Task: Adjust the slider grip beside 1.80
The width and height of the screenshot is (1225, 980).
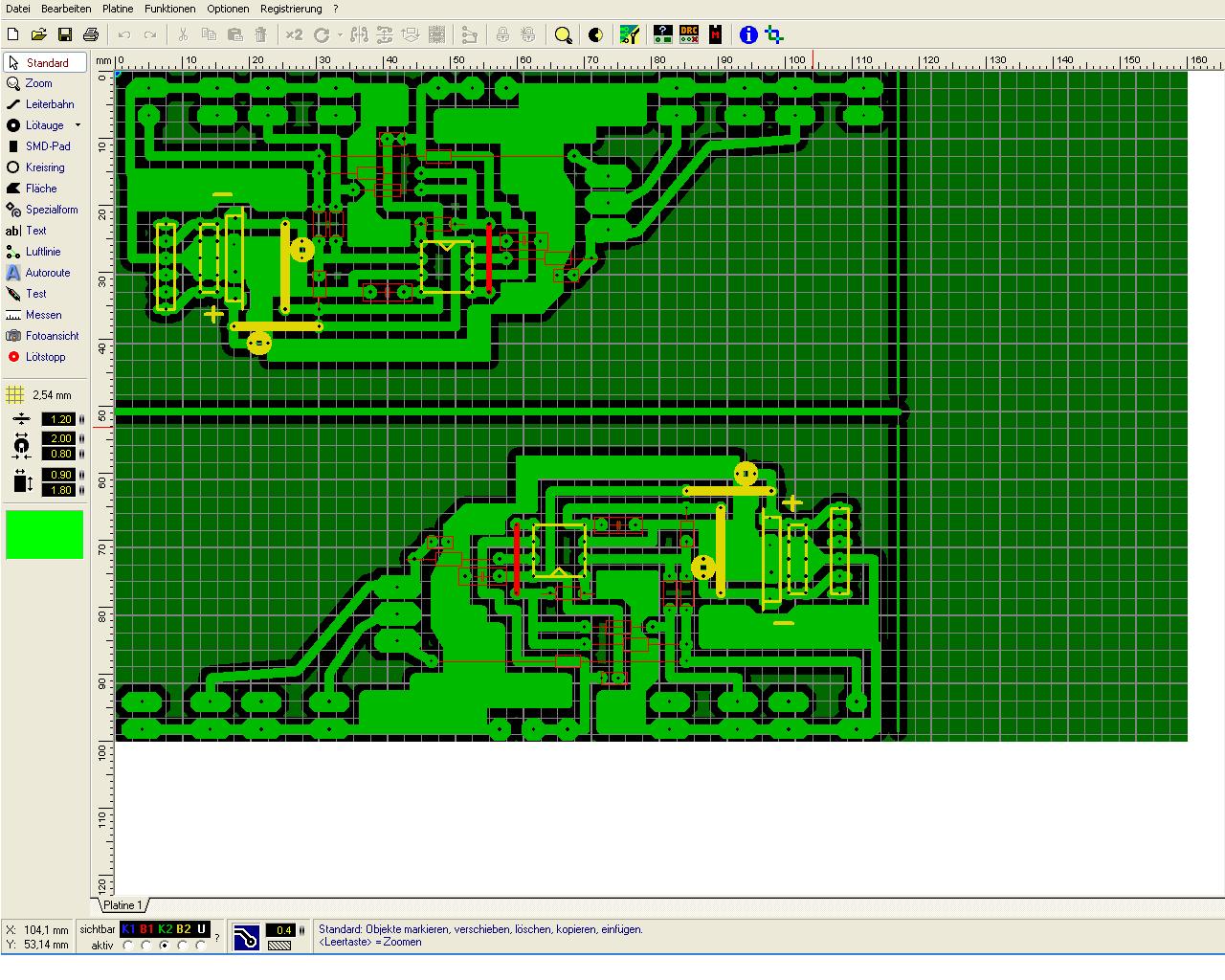Action: [x=81, y=490]
